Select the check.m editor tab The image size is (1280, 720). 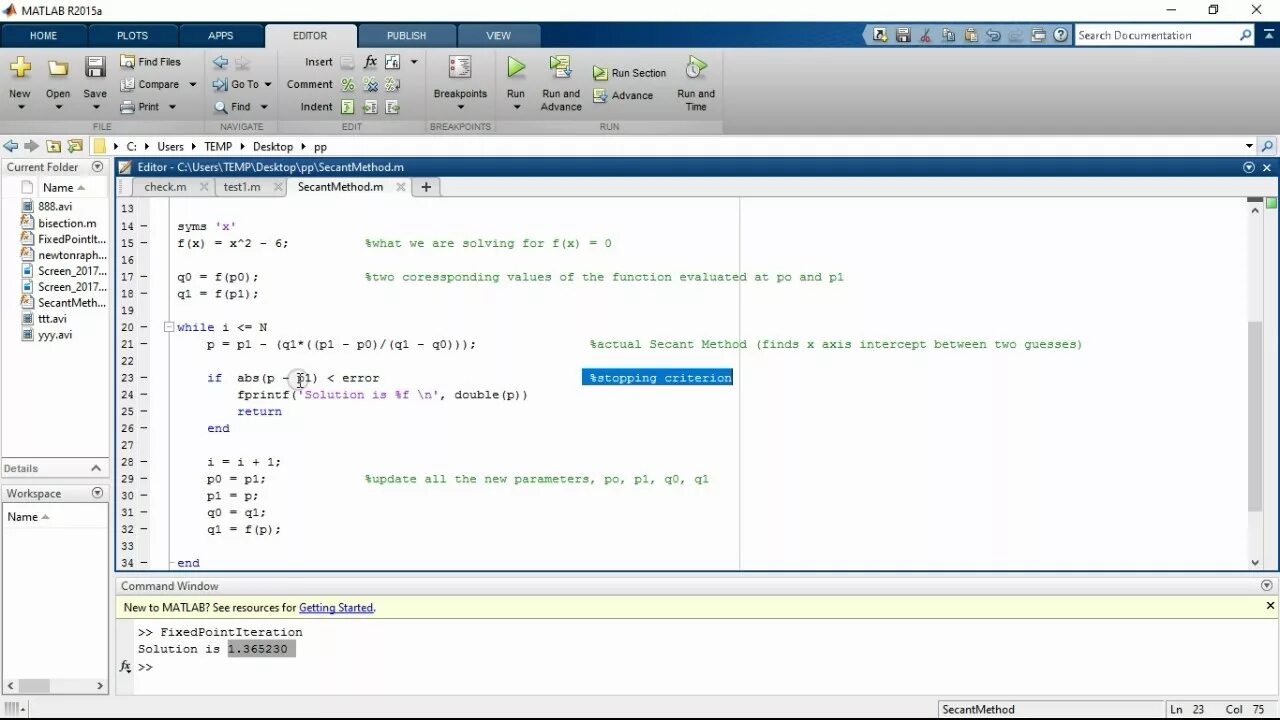(x=165, y=187)
